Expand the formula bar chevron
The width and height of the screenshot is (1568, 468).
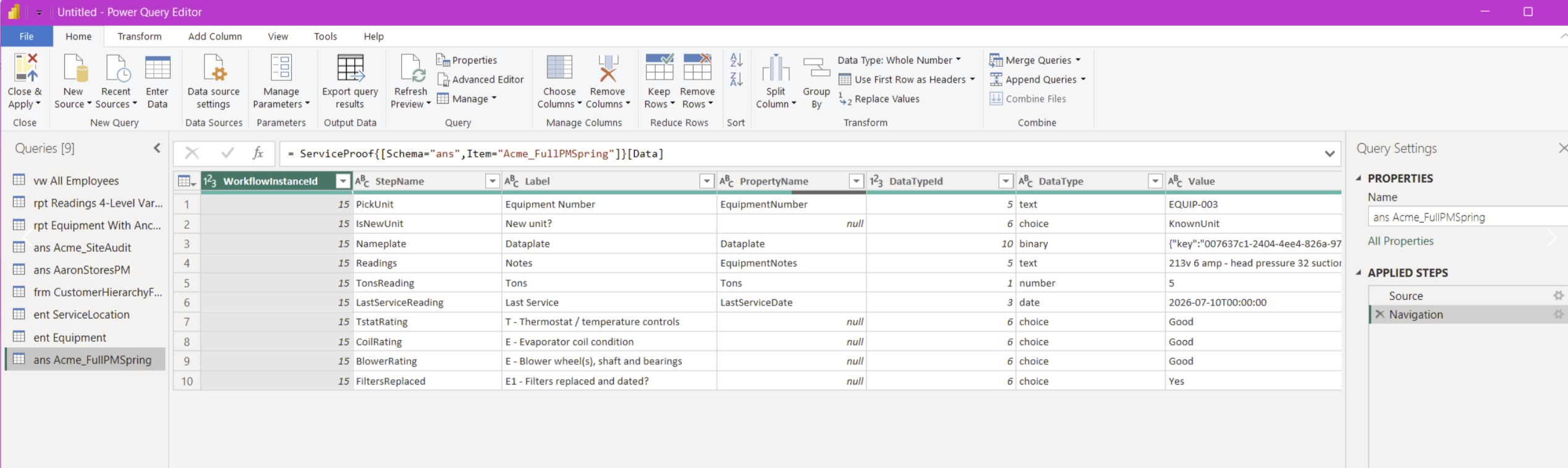pyautogui.click(x=1329, y=154)
